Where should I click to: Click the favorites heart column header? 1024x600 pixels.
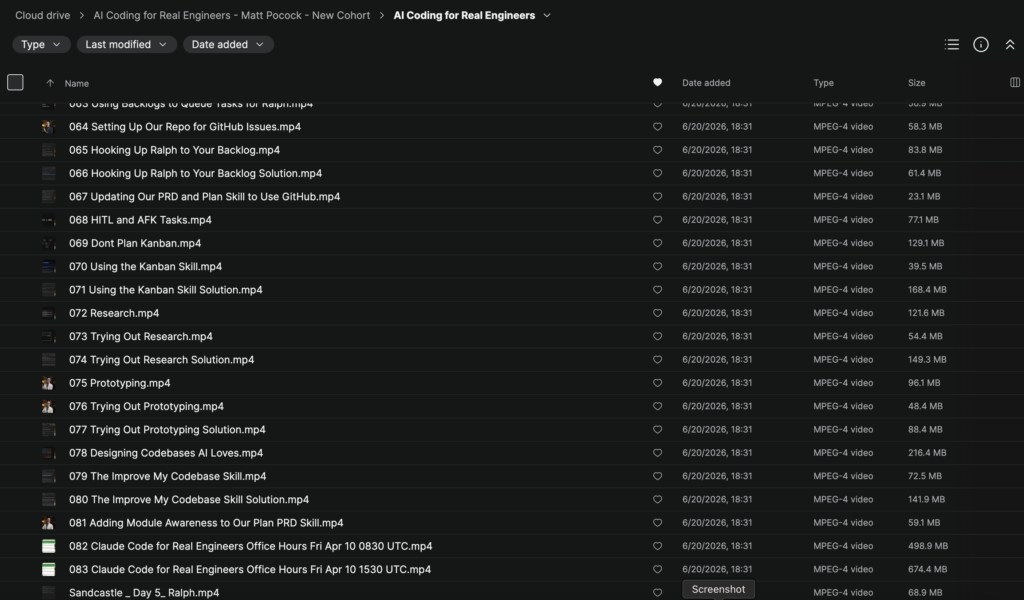click(658, 82)
